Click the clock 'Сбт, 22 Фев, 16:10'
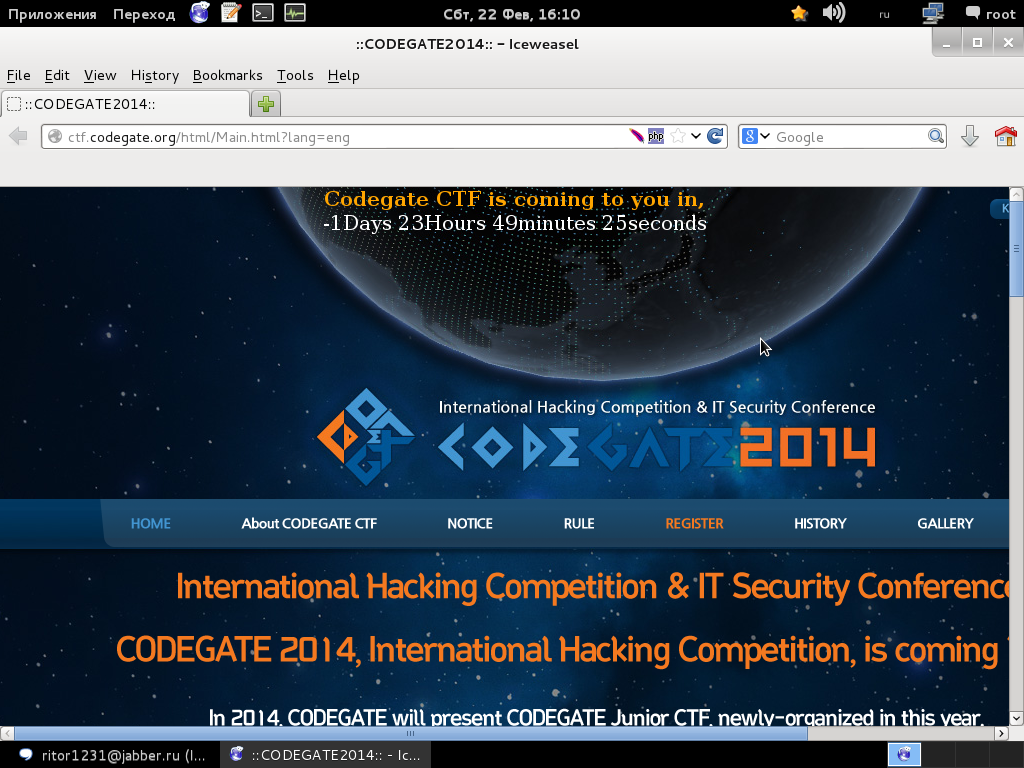This screenshot has width=1024, height=768. pos(511,14)
